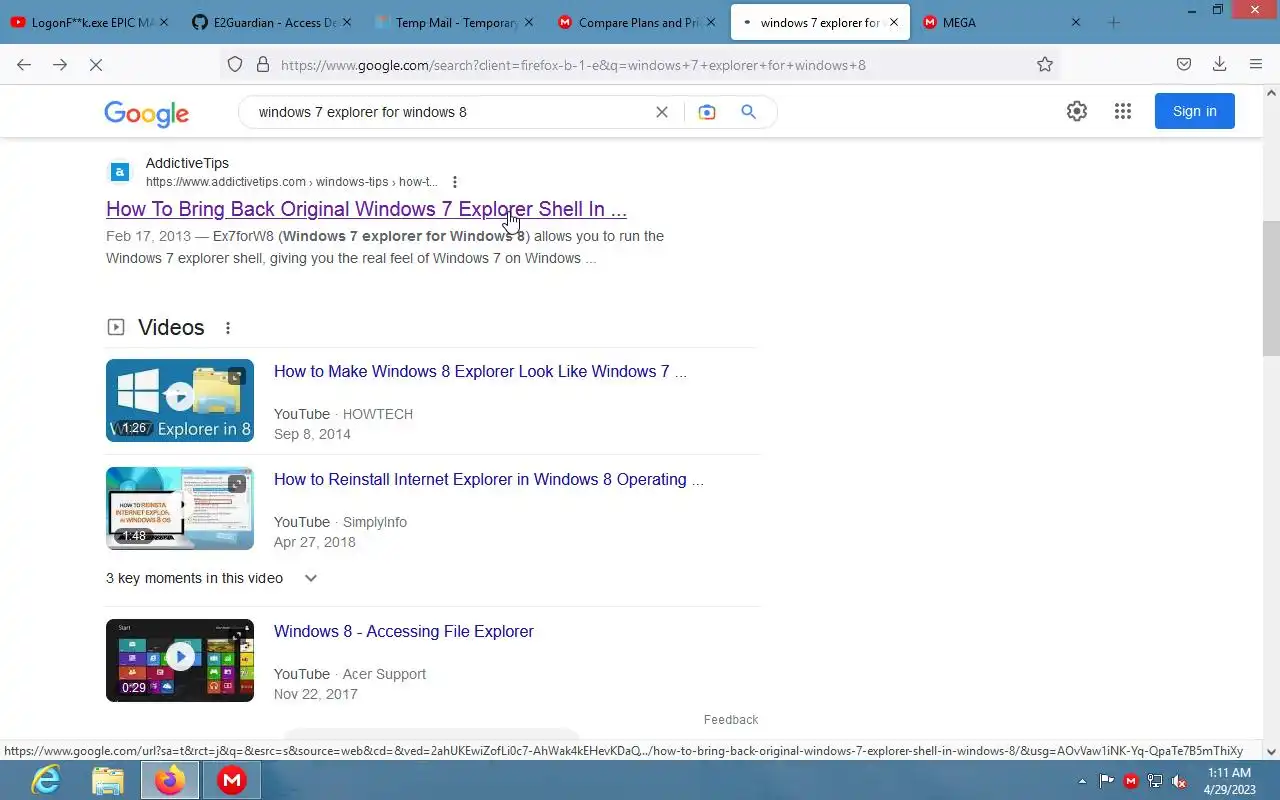
Task: Open Google quick settings gear
Action: click(1077, 111)
